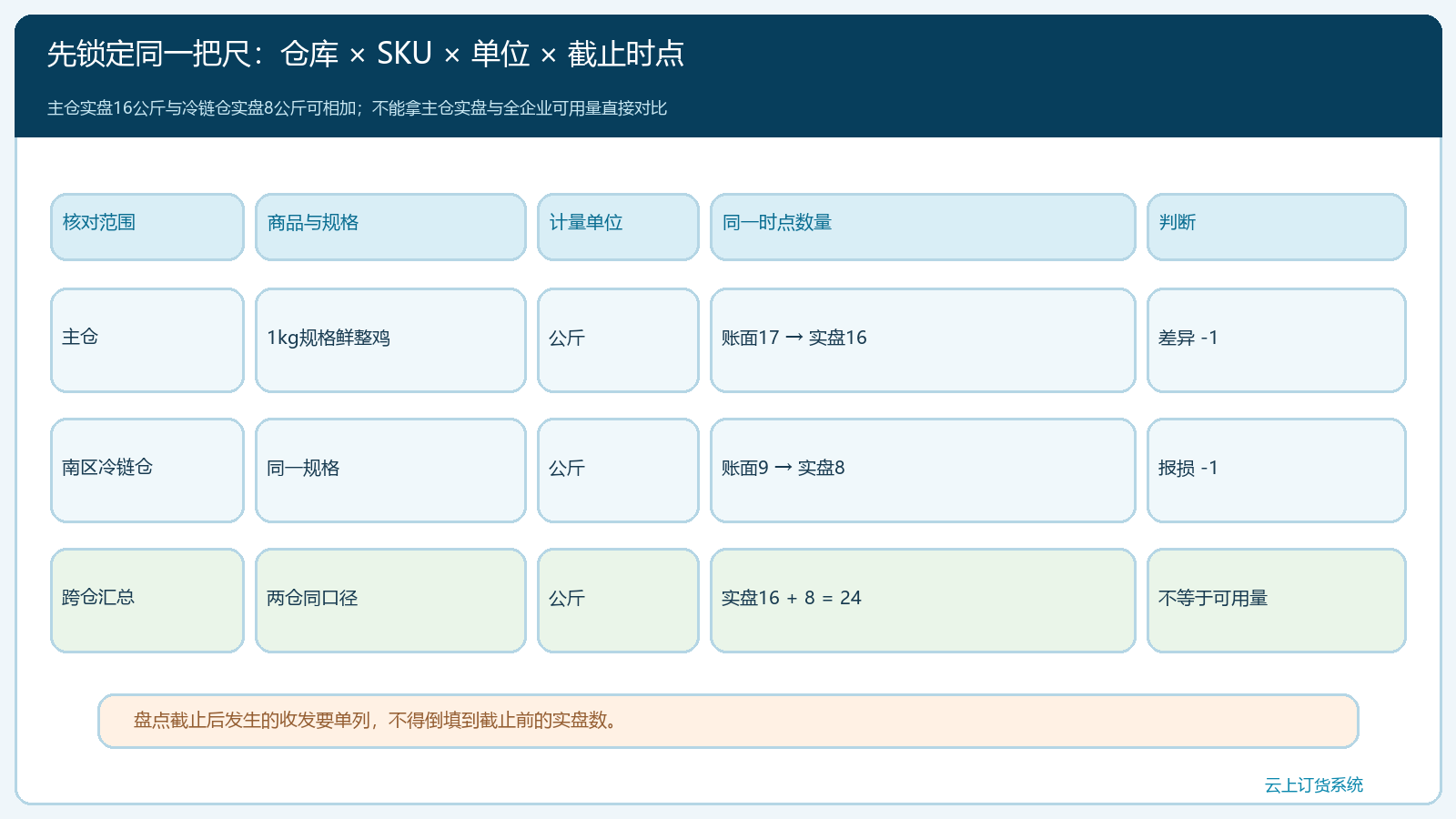Select the 计量单位 header cell

[618, 227]
